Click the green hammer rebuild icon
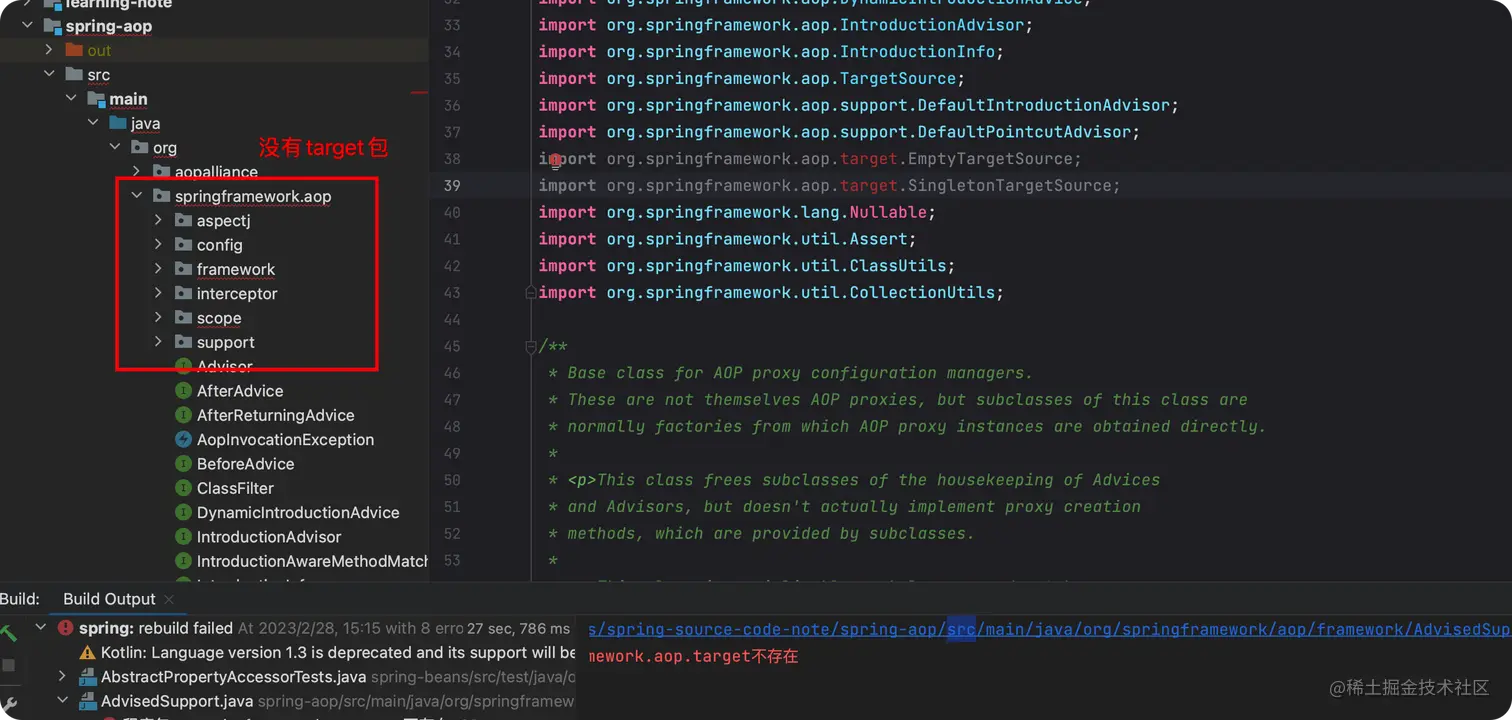This screenshot has height=720, width=1512. click(x=8, y=633)
